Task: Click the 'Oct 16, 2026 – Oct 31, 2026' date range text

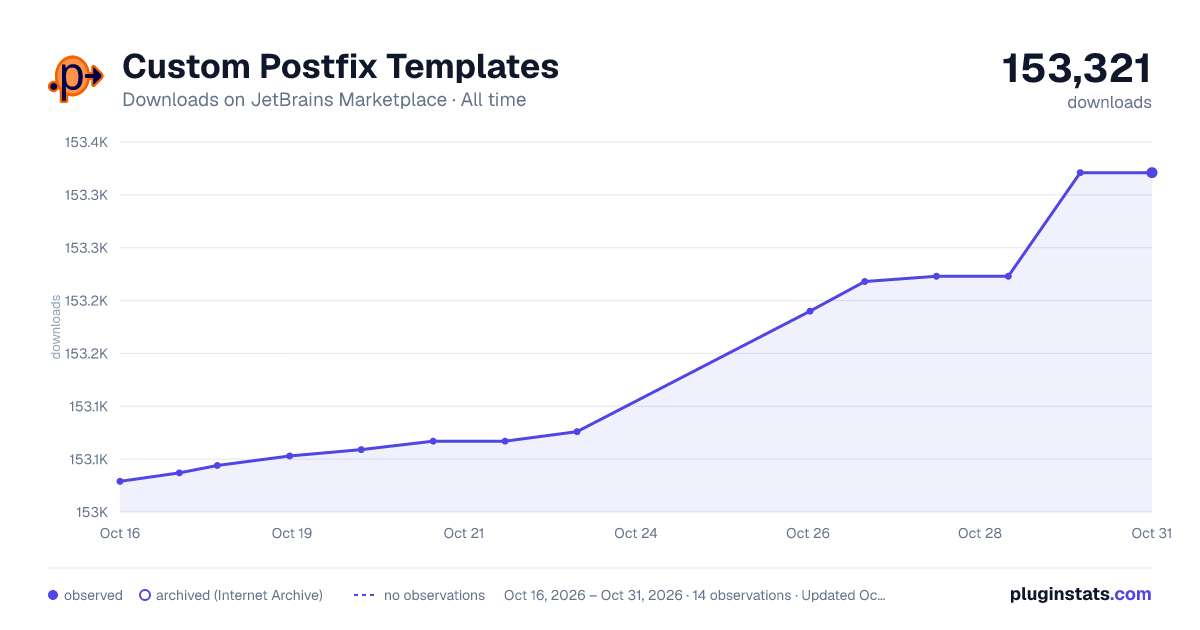Action: tap(593, 595)
